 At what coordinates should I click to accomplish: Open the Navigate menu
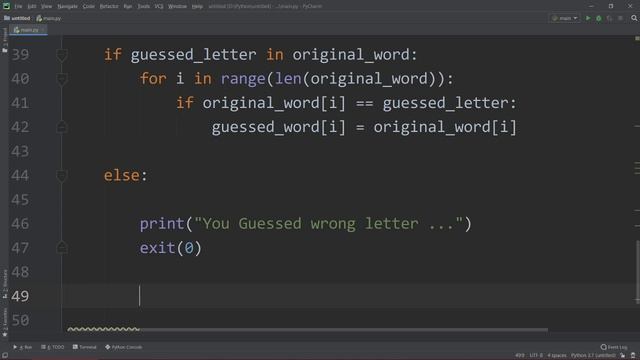point(68,6)
